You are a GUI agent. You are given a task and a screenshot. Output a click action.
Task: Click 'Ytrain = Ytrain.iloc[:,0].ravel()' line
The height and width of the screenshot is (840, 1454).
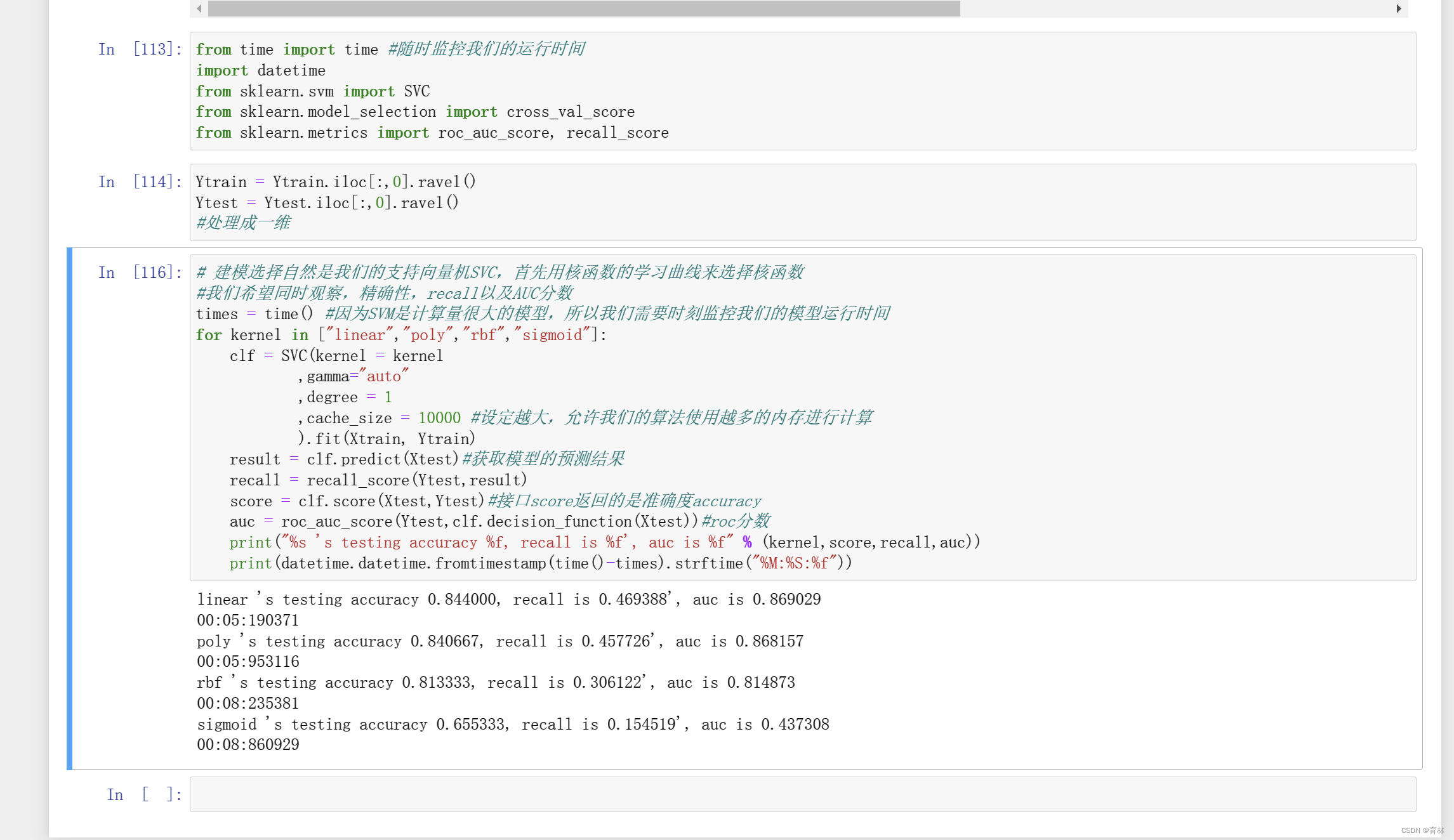pyautogui.click(x=336, y=182)
